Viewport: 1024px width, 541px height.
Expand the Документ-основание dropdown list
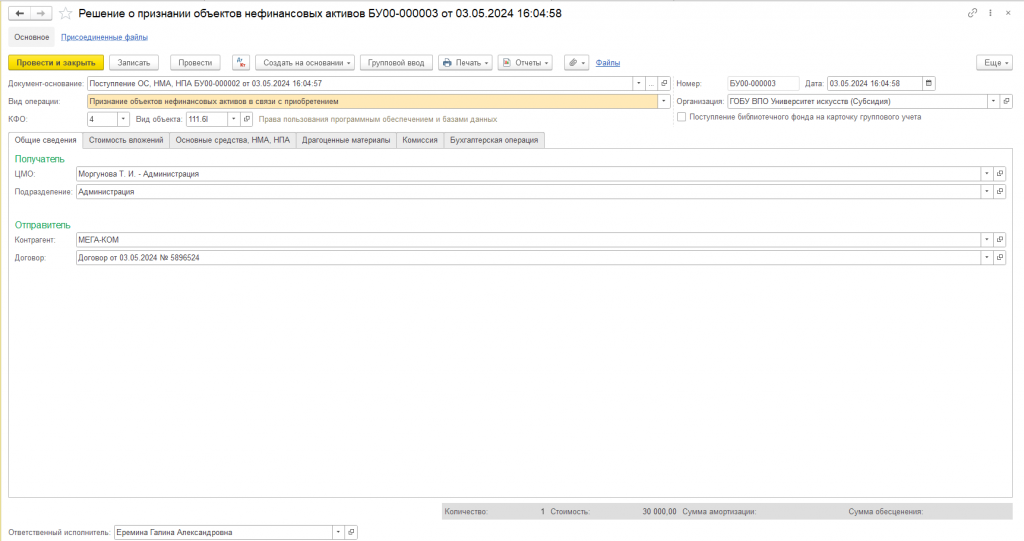click(x=639, y=84)
